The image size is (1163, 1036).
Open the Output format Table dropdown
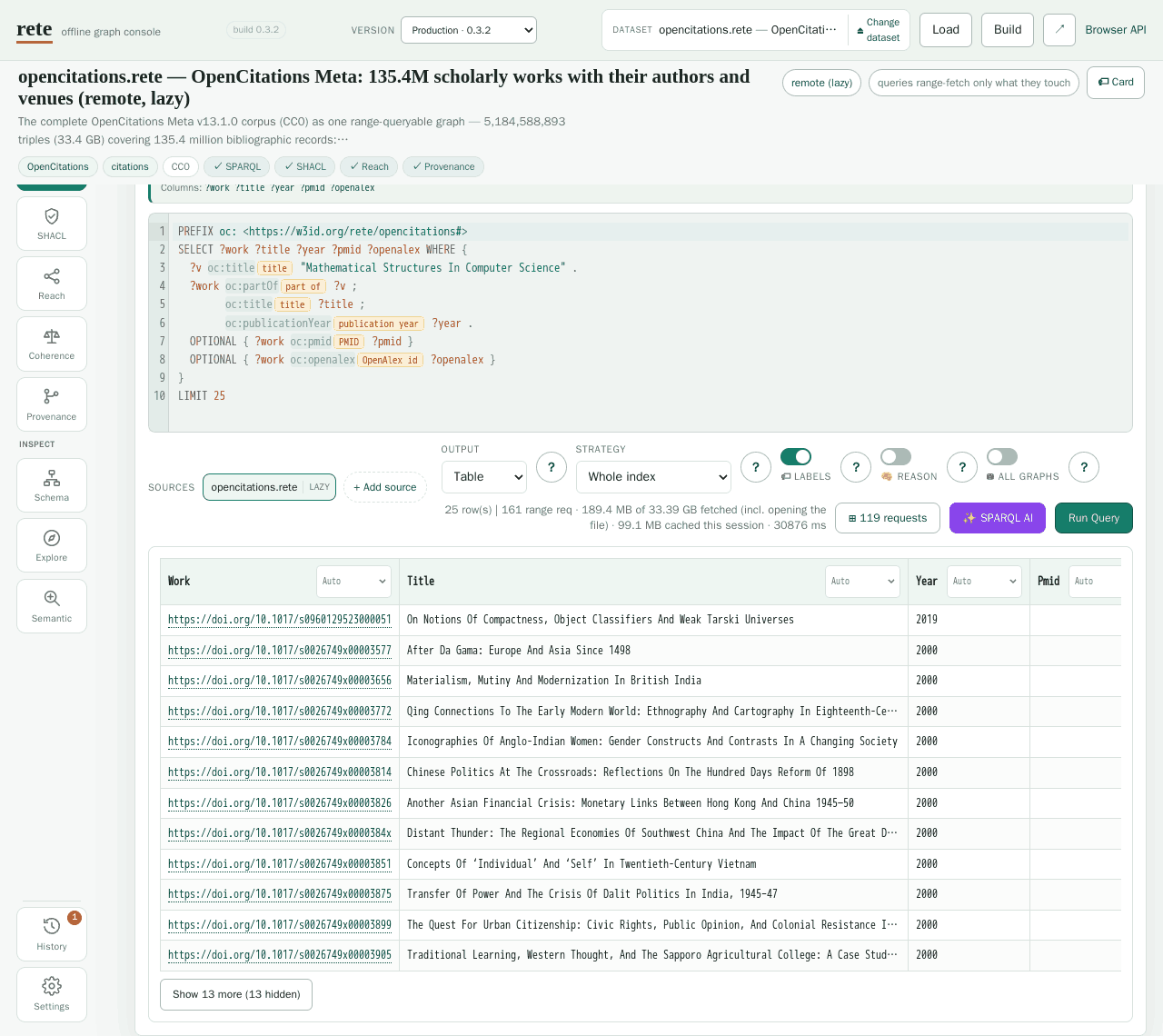point(484,476)
